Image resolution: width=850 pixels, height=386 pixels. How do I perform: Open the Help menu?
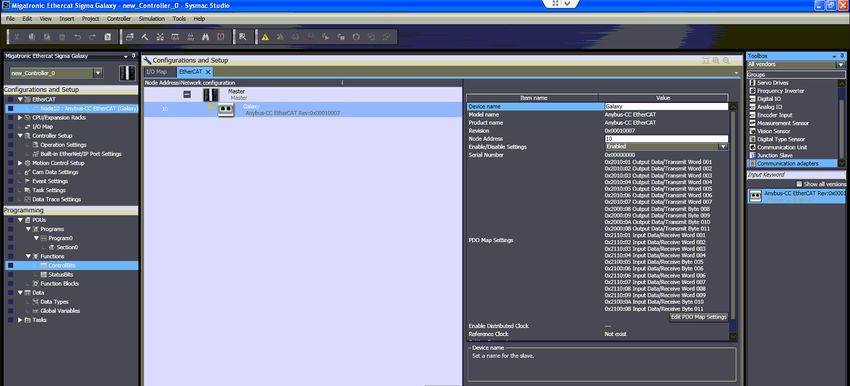click(199, 18)
